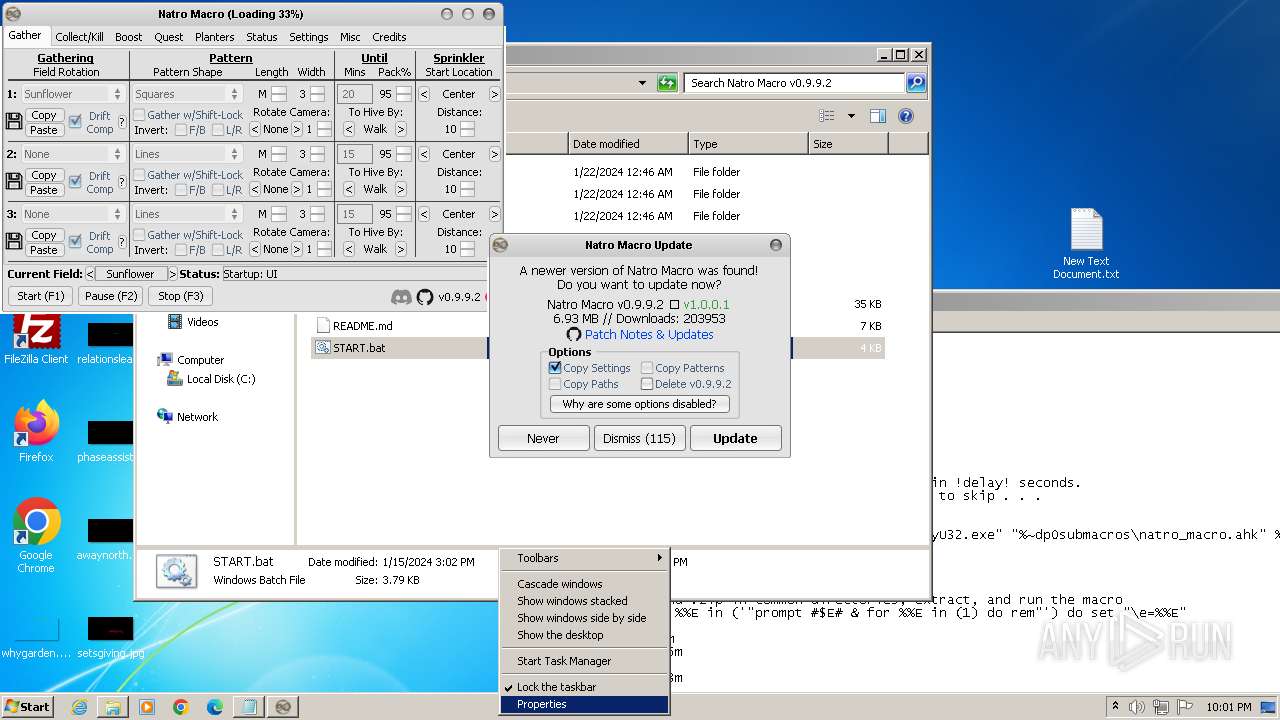The height and width of the screenshot is (720, 1280).
Task: Toggle Drift Comp checkbox for field 1
Action: tap(75, 122)
